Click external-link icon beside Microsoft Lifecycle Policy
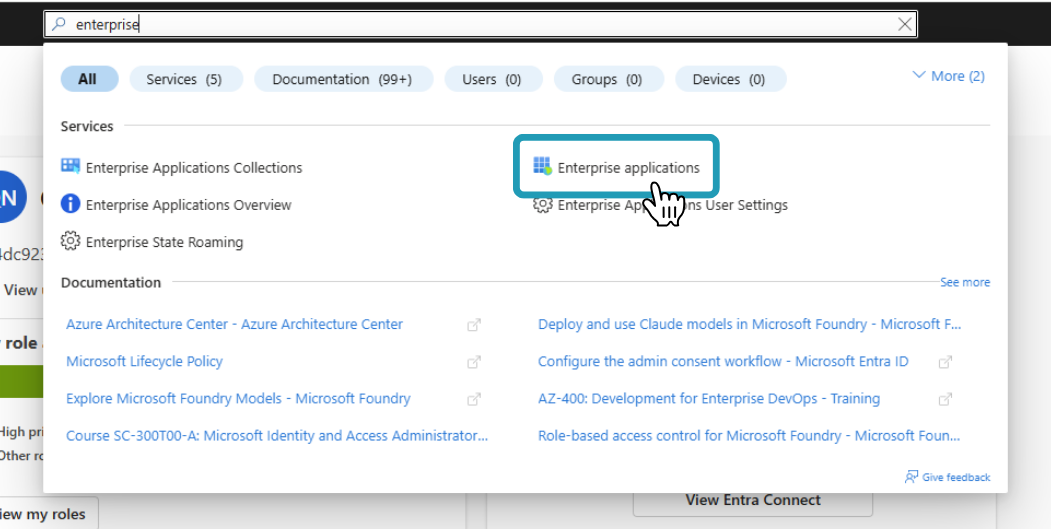 [474, 362]
